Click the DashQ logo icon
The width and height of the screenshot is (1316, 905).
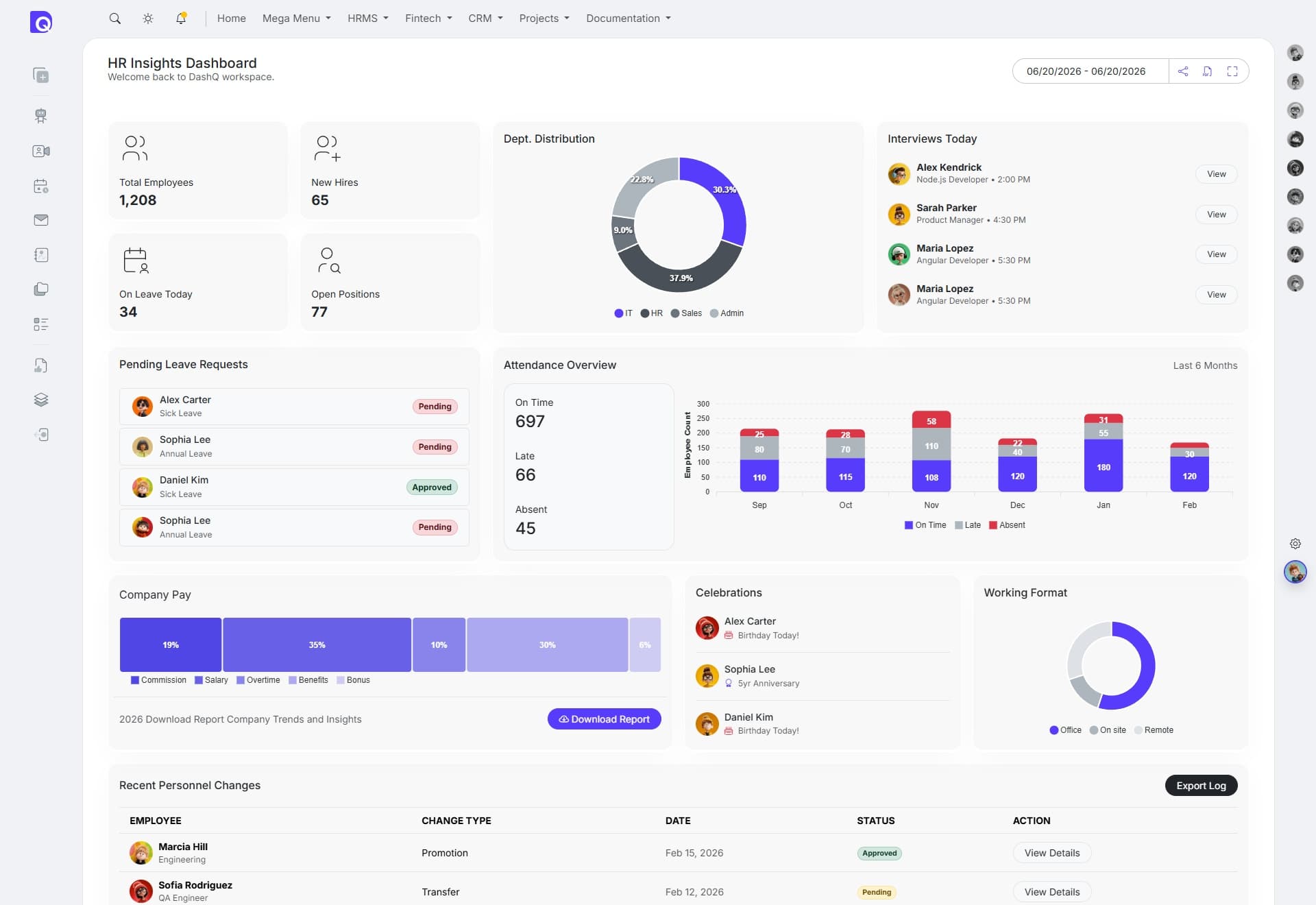point(41,22)
